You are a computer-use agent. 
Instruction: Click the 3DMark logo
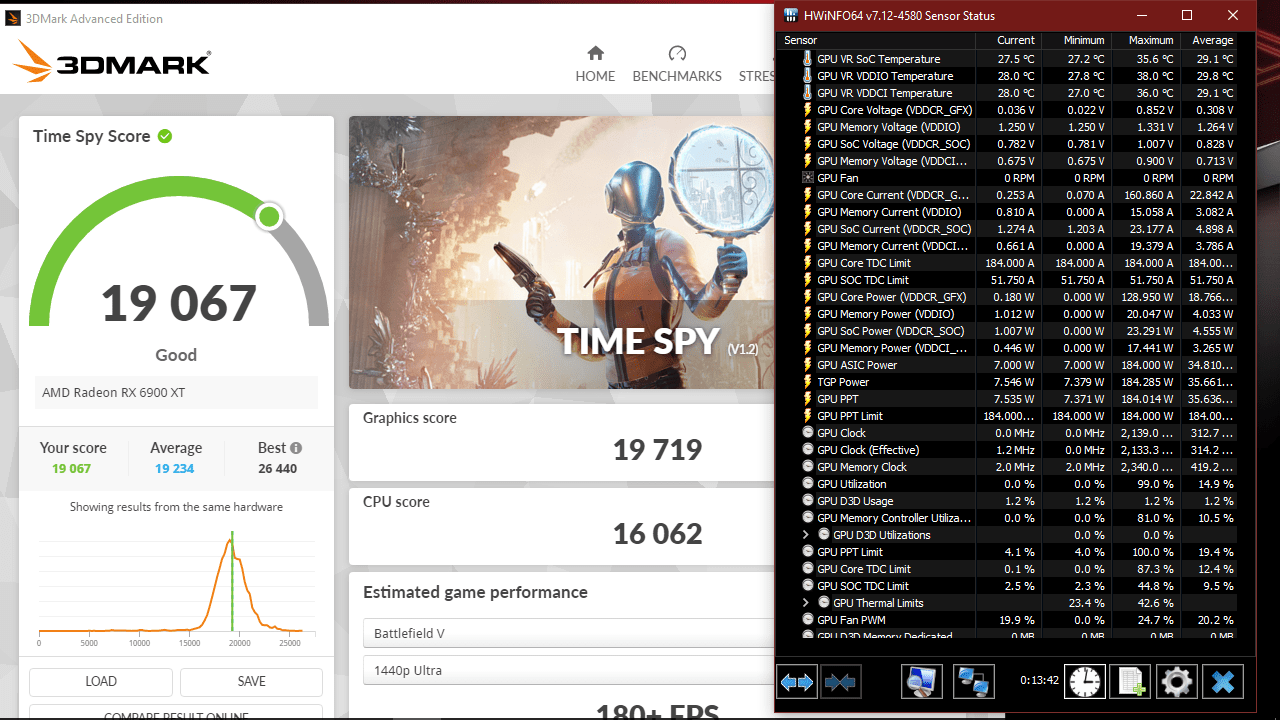coord(111,61)
